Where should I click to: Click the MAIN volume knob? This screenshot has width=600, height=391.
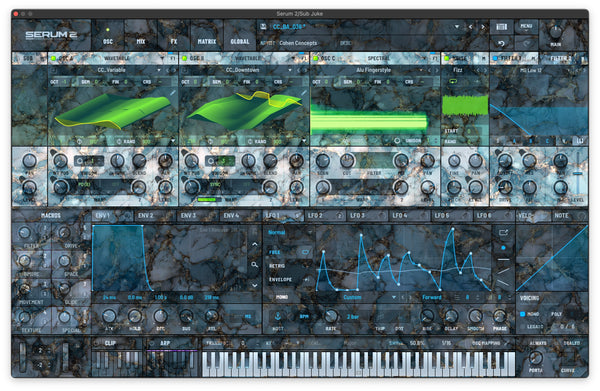pos(555,31)
